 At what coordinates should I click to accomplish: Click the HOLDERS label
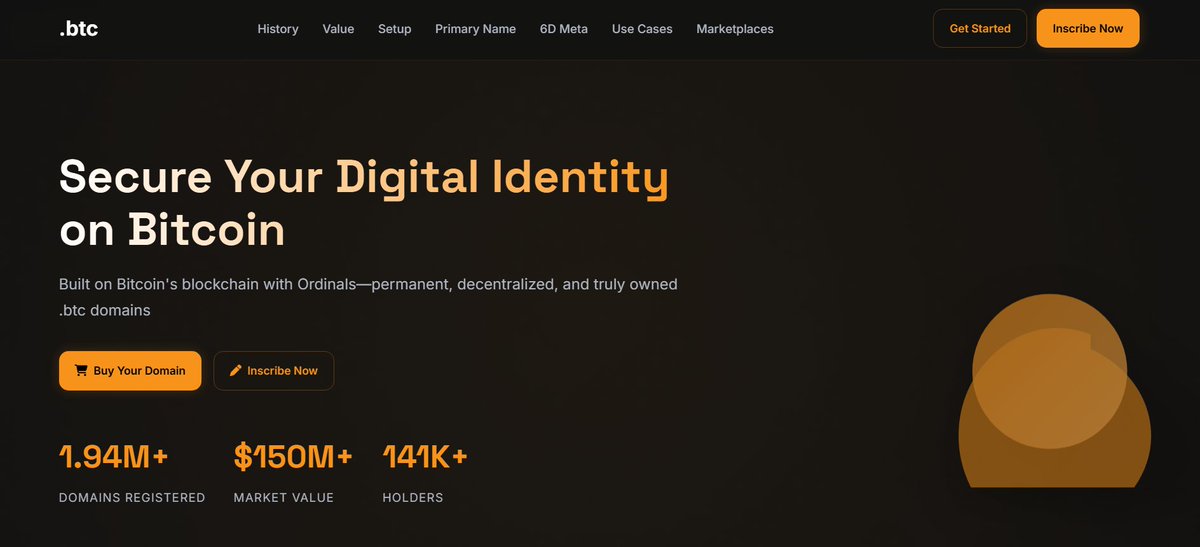point(413,497)
